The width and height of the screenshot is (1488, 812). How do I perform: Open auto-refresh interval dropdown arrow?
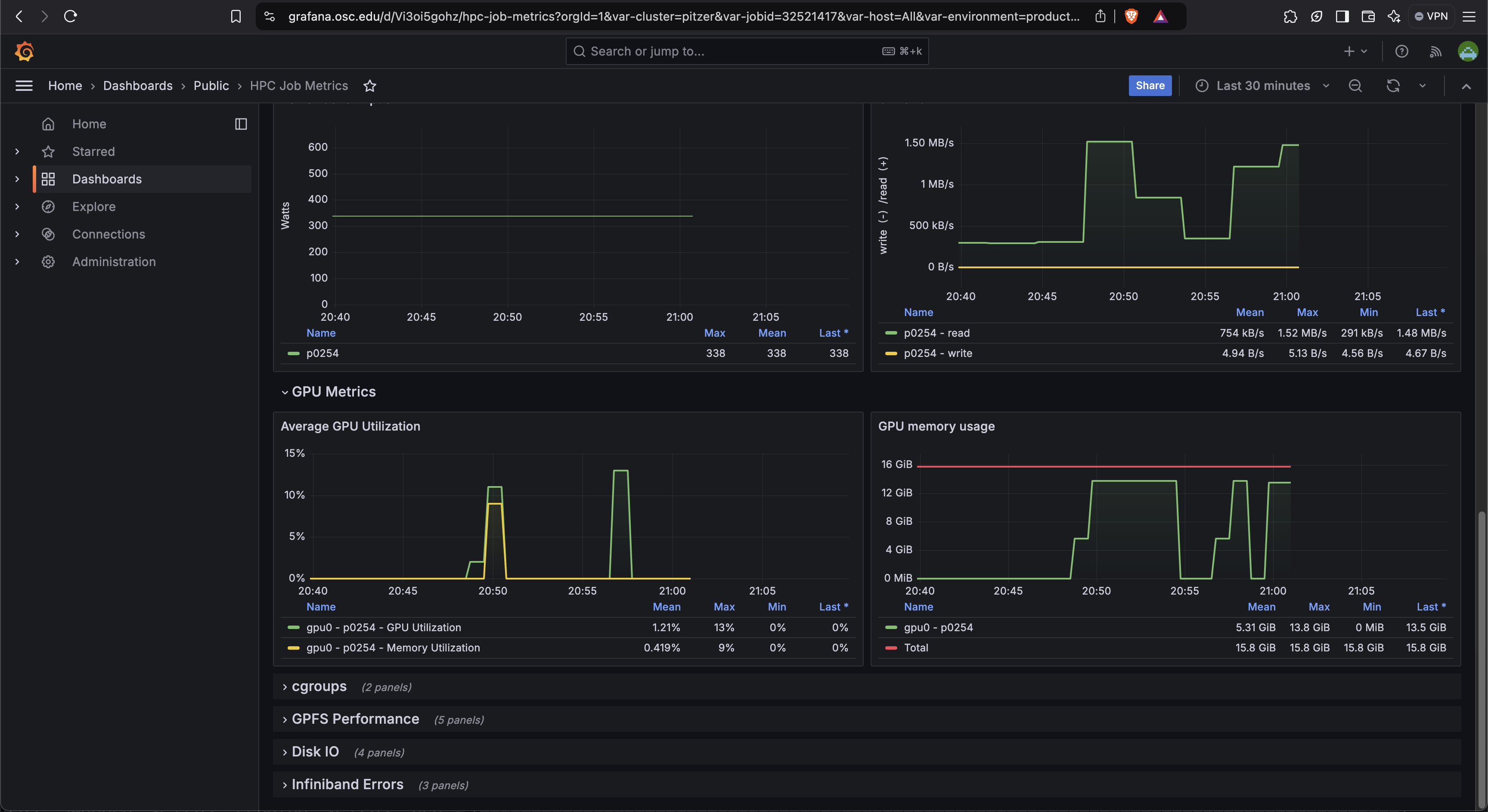pyautogui.click(x=1422, y=86)
